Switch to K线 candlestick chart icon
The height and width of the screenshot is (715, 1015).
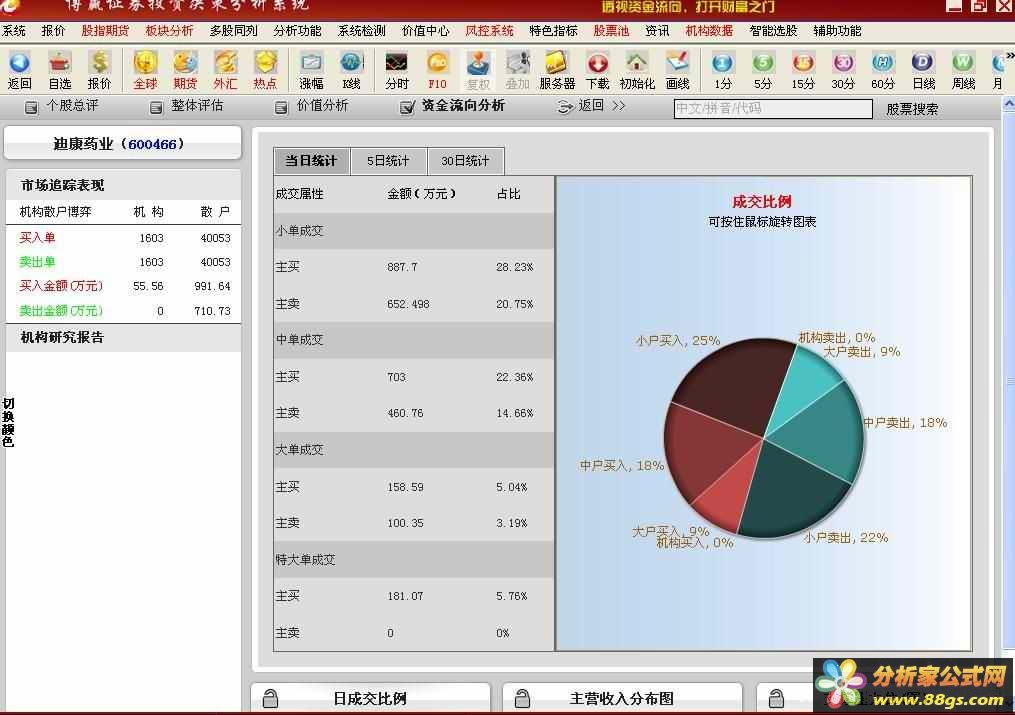click(x=351, y=71)
